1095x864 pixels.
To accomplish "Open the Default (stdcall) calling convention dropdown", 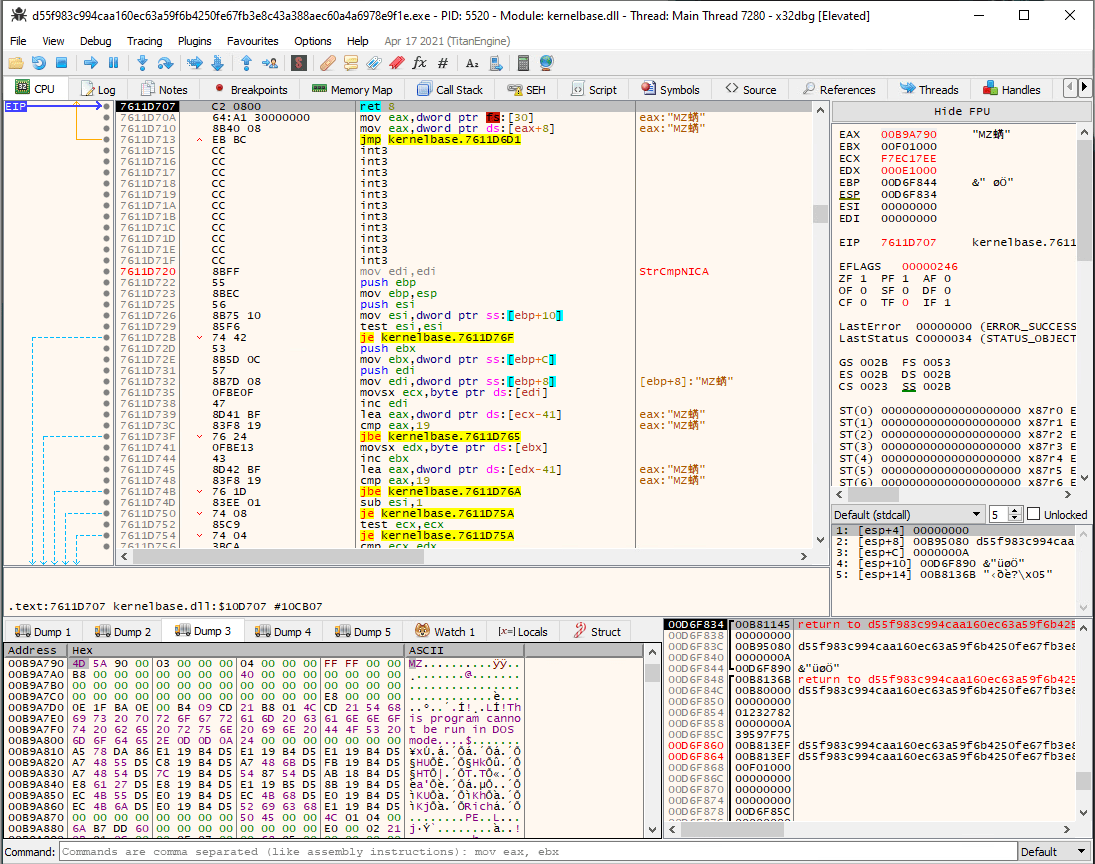I will pos(907,514).
